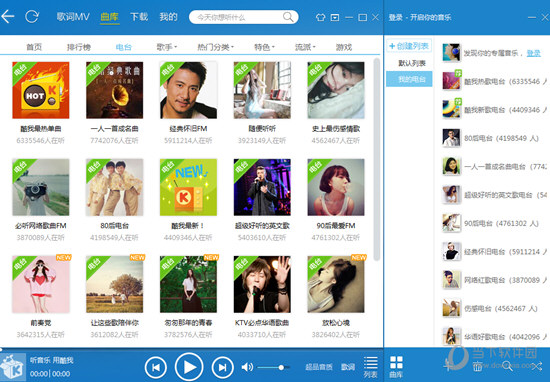Open the 随便听听 radio cover
This screenshot has height=382, width=550.
point(262,90)
